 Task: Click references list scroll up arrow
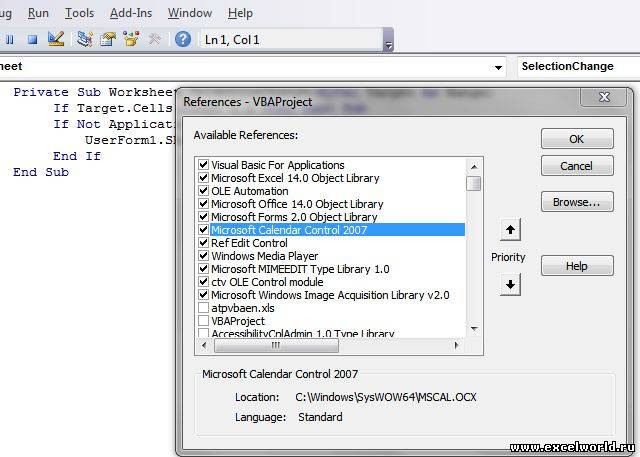coord(474,166)
